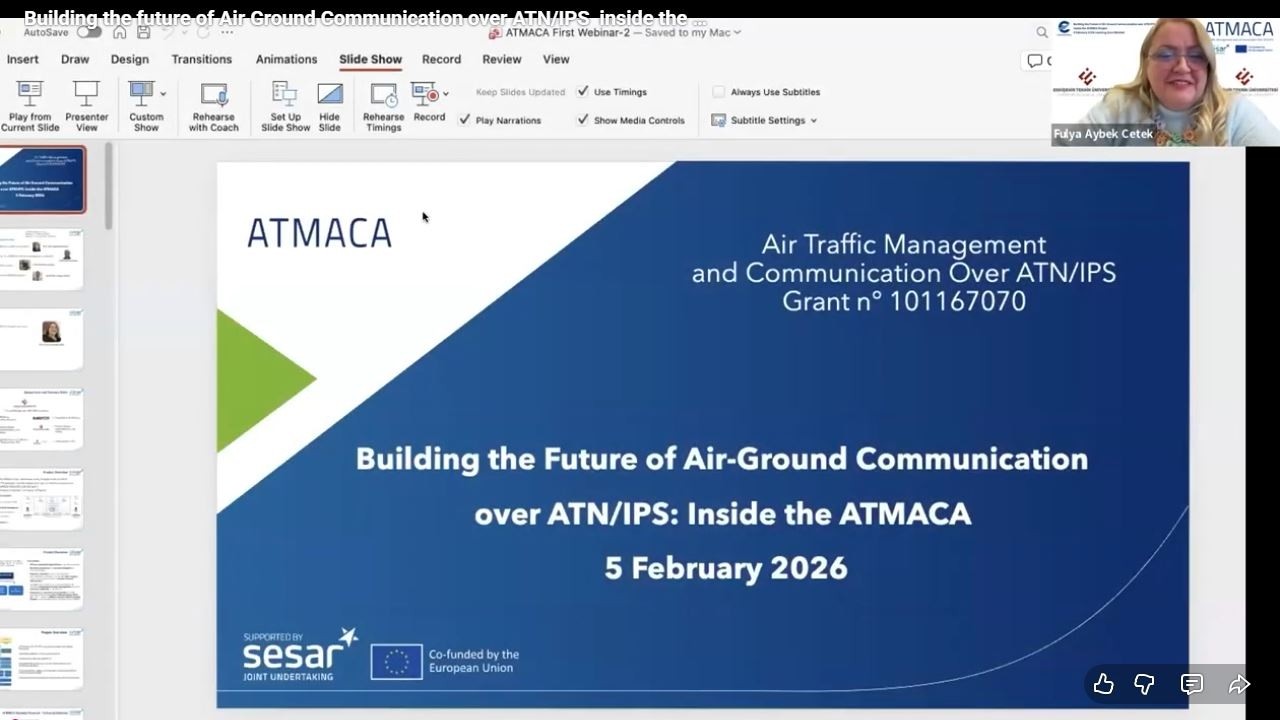
Task: Click the Play from Current Slide icon
Action: (x=30, y=94)
